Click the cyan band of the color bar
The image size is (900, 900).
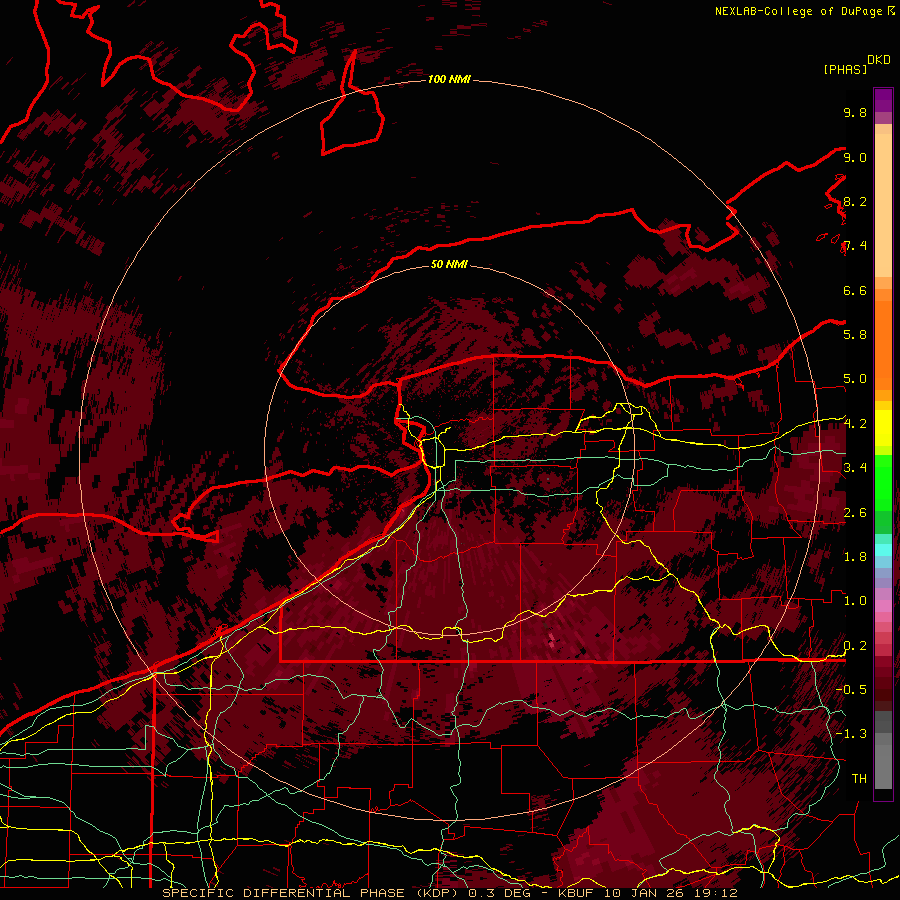tap(883, 550)
